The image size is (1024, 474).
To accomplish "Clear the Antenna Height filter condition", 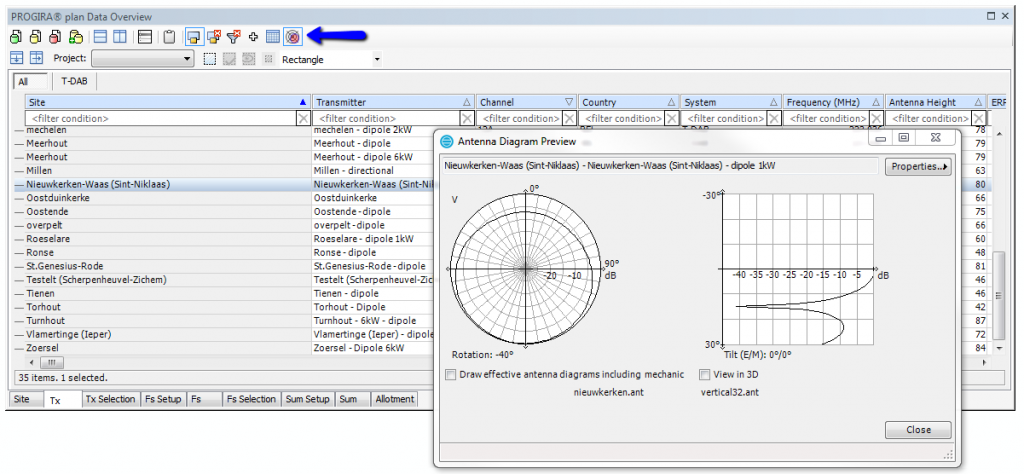I will click(x=978, y=118).
